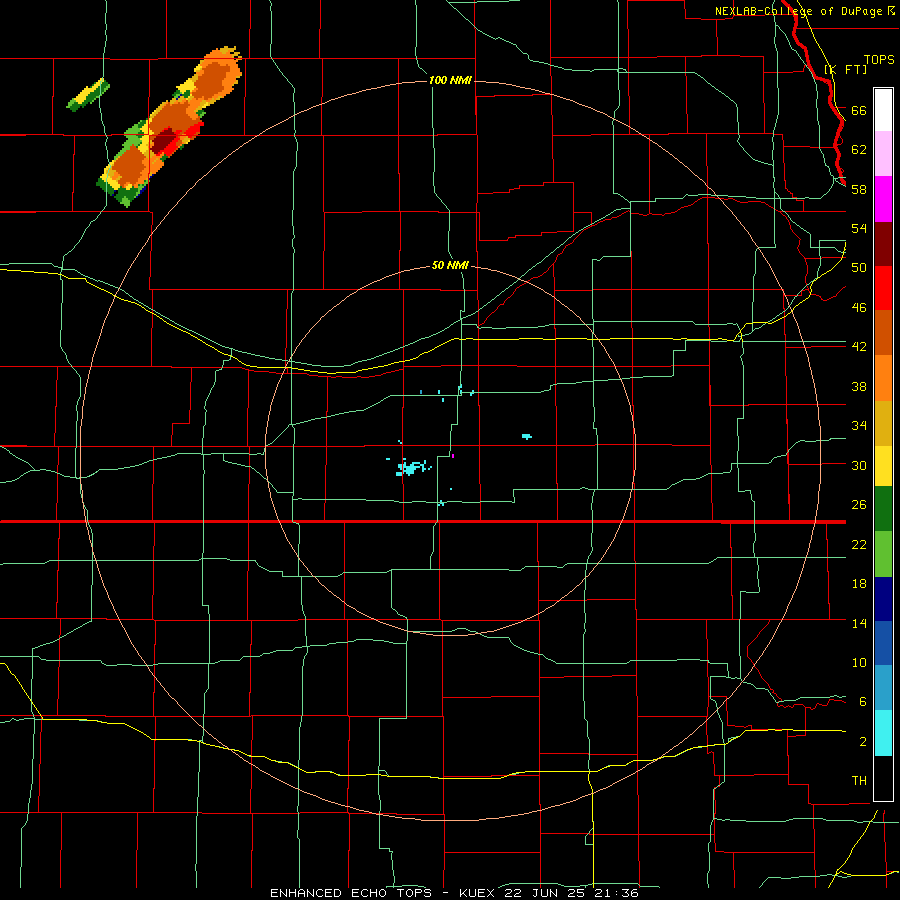Click the dark green 26-30 kft swatch
This screenshot has height=900, width=900.
[x=883, y=509]
